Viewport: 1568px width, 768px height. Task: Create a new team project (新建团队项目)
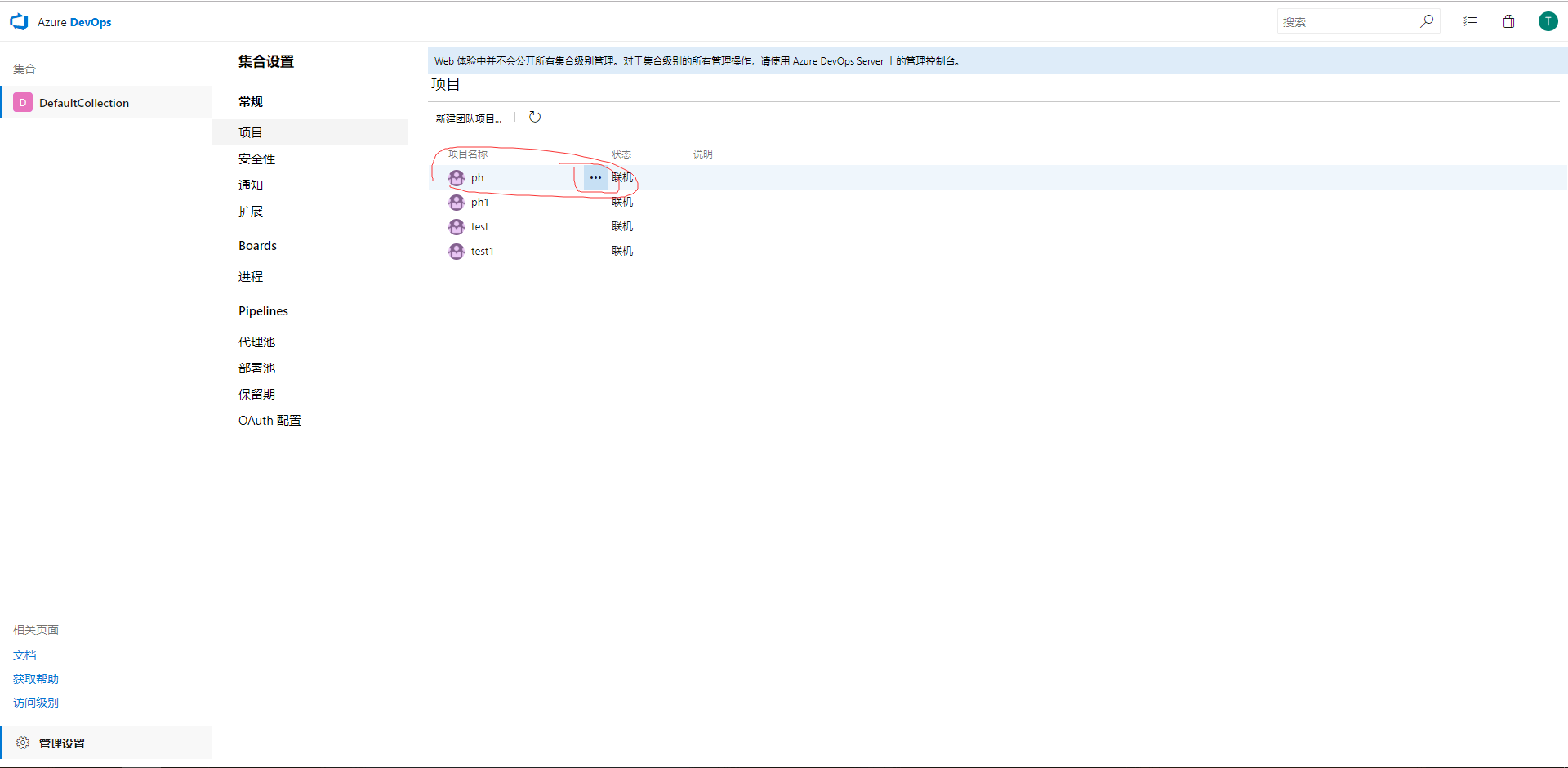(x=468, y=118)
